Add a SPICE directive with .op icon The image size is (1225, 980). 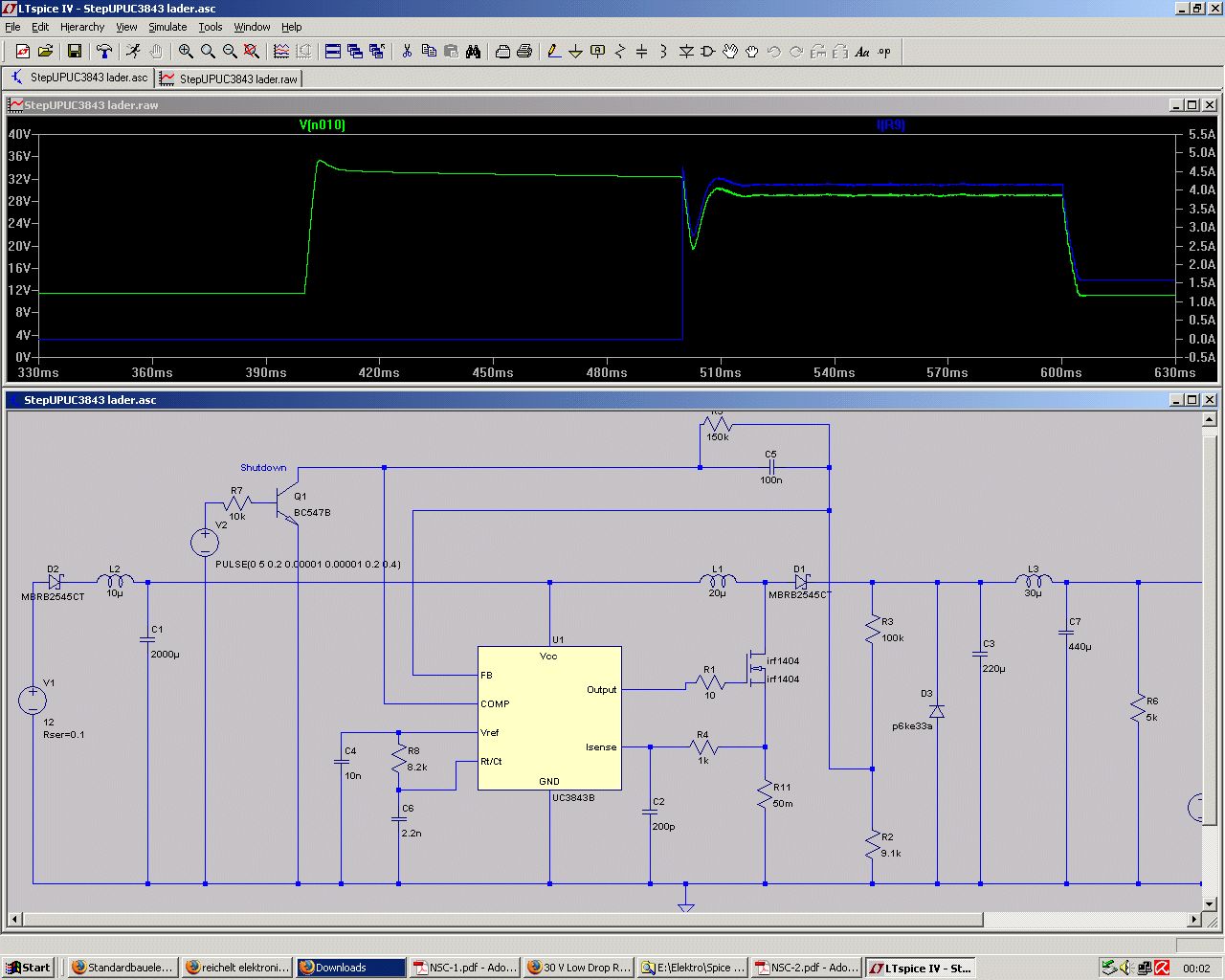(x=884, y=52)
